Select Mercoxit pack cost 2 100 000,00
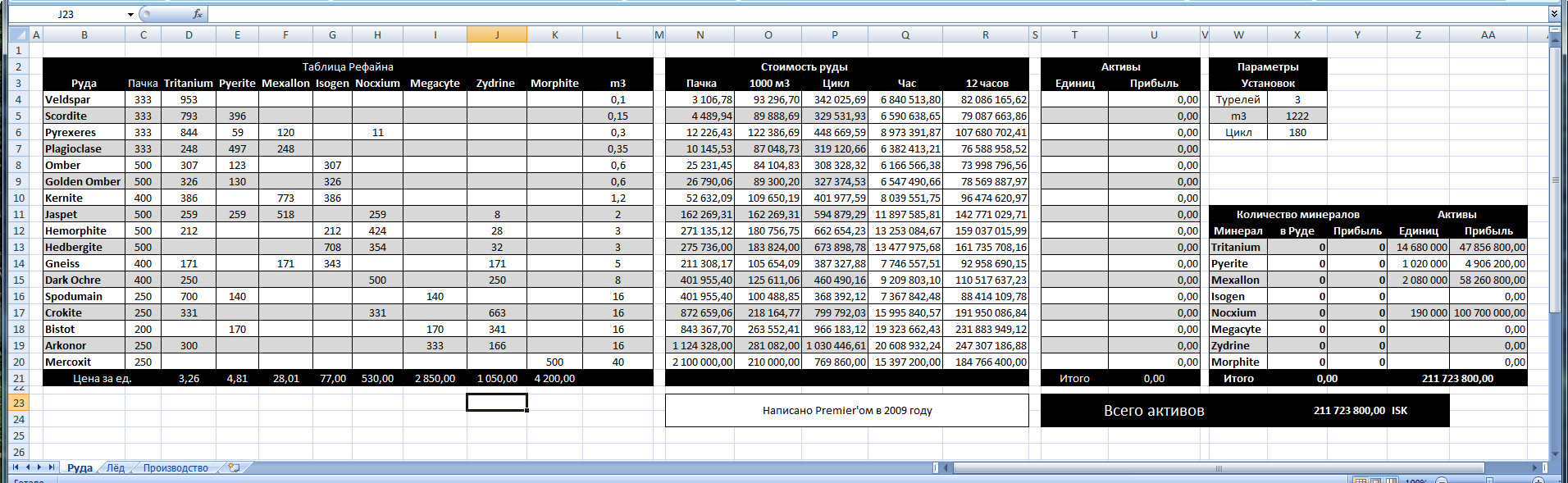The height and width of the screenshot is (483, 1568). 700,362
